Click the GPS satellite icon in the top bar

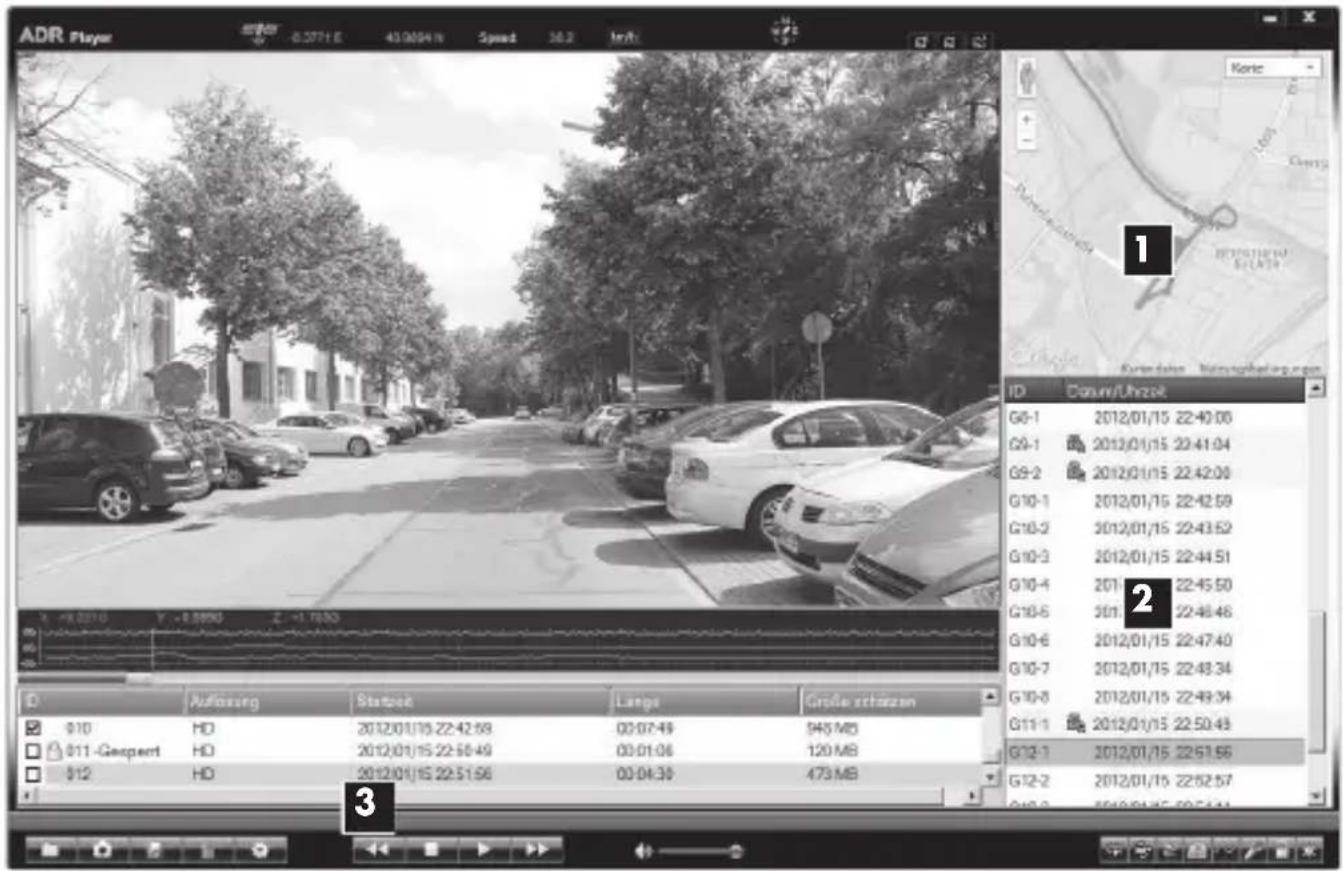point(259,36)
